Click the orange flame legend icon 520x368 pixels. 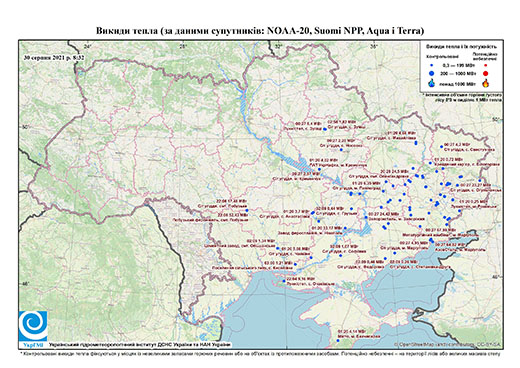(x=486, y=83)
